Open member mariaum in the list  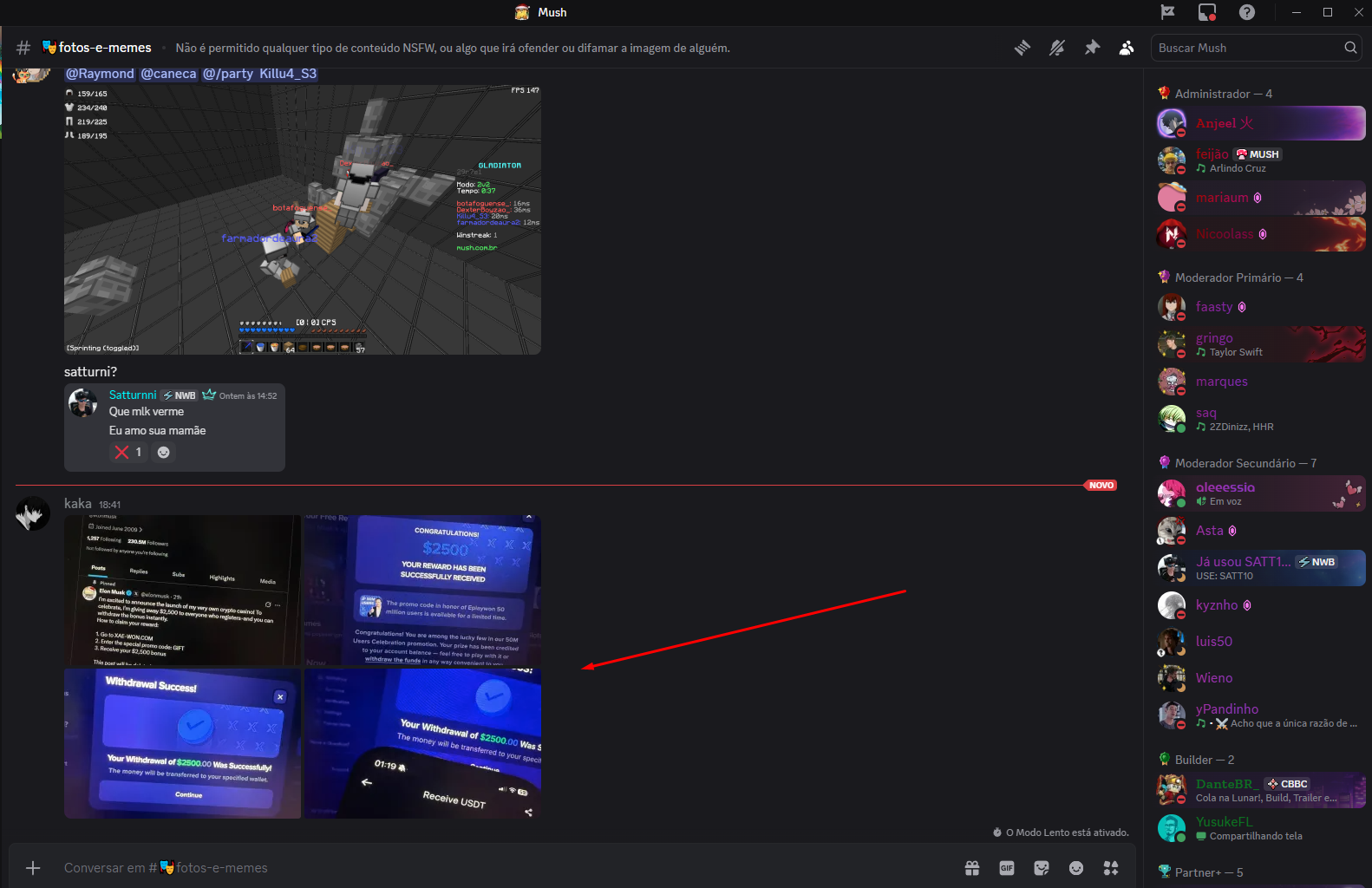(x=1261, y=198)
